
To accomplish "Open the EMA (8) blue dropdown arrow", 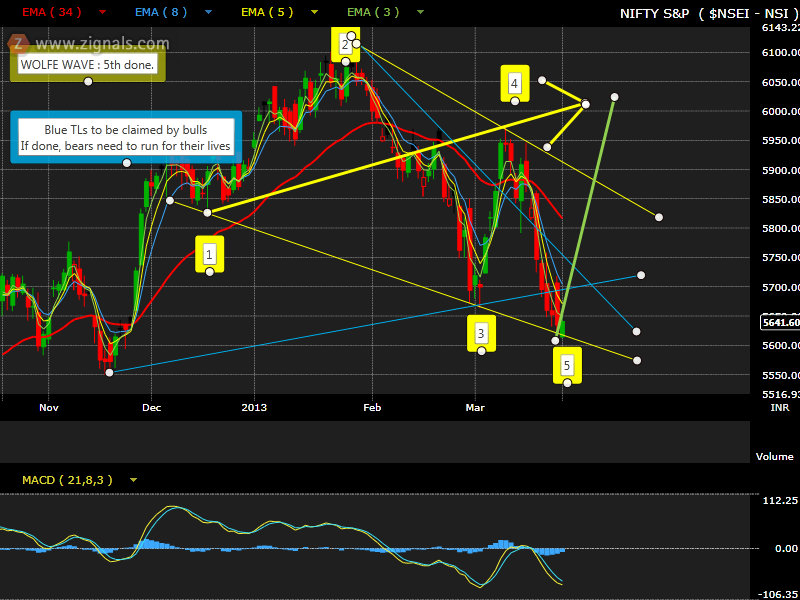I will pos(208,12).
